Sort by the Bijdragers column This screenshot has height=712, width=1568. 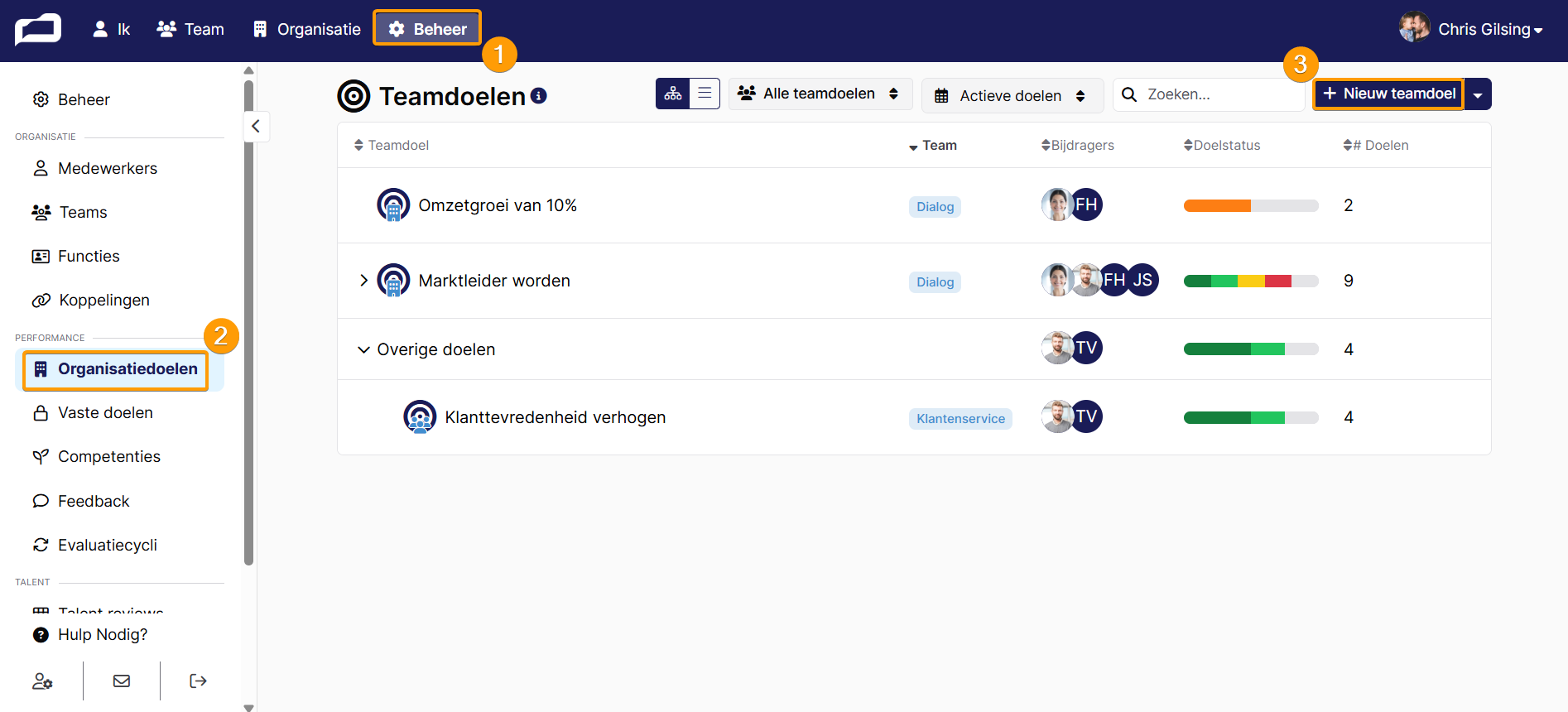click(x=1078, y=145)
